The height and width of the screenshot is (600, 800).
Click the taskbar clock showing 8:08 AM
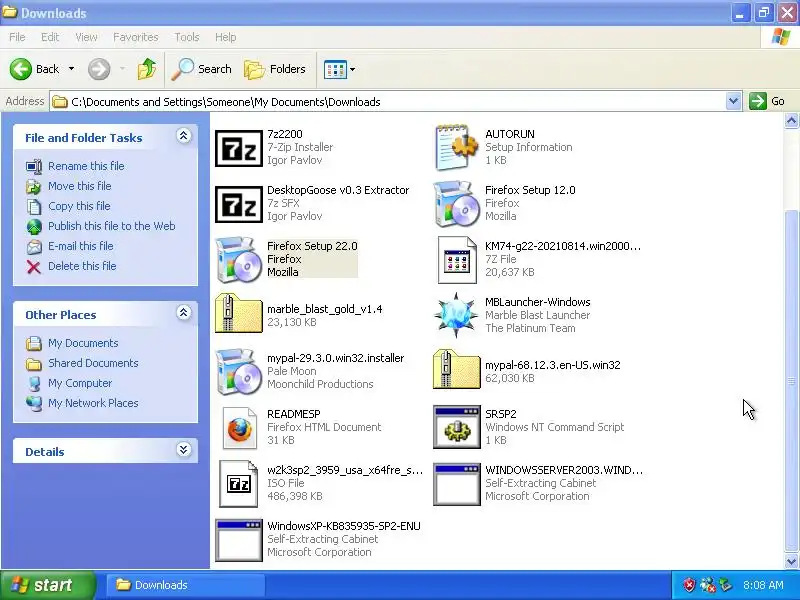point(763,585)
